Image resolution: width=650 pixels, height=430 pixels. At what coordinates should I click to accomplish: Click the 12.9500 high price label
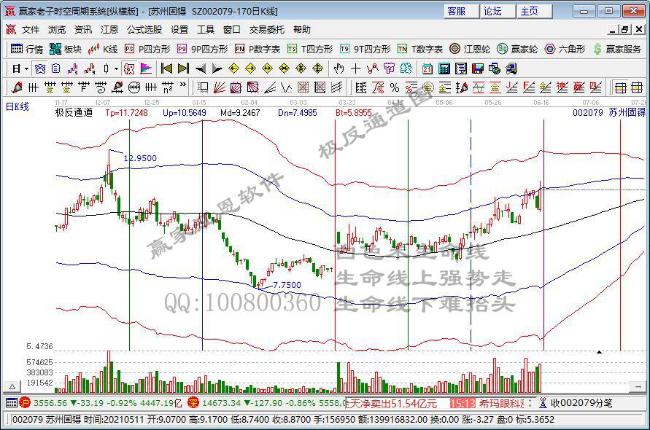[140, 158]
